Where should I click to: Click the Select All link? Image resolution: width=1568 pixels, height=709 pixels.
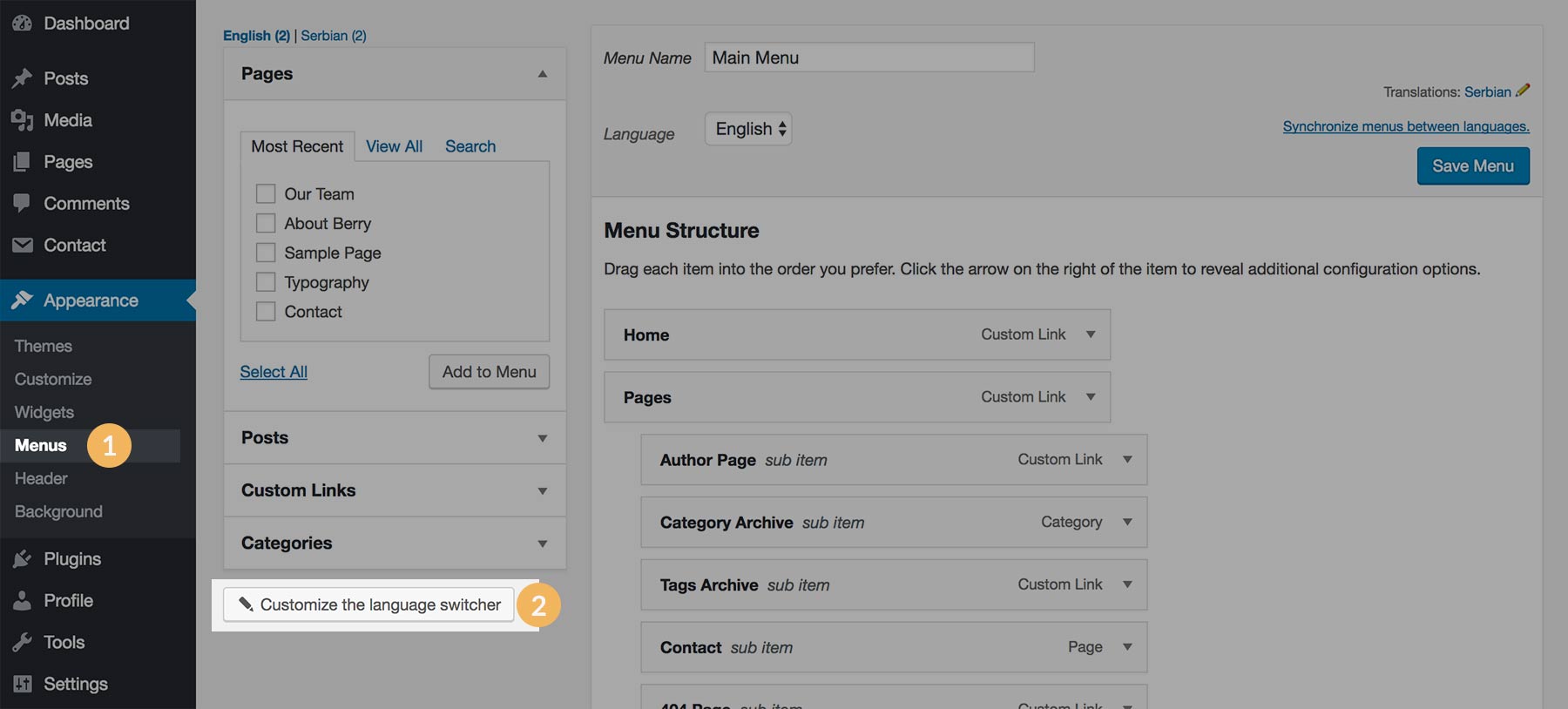coord(274,372)
